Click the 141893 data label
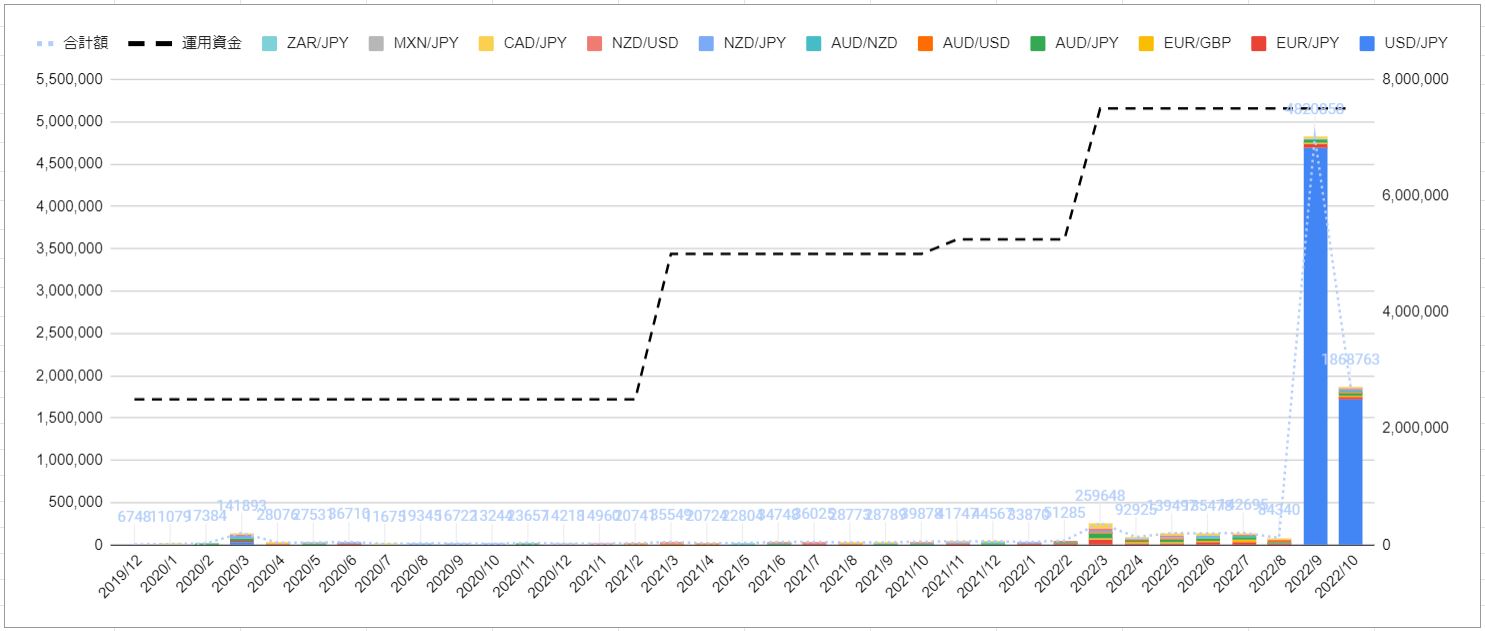The image size is (1485, 631). tap(242, 506)
